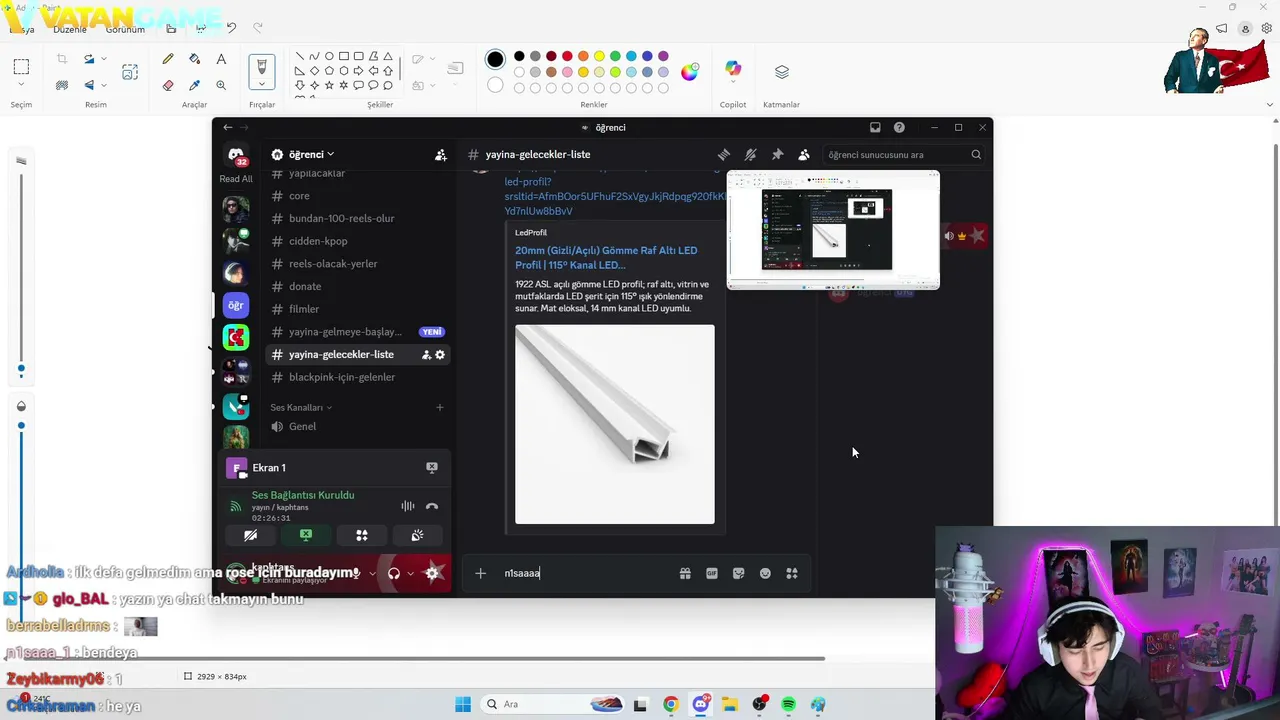Click the Undo arrow in Paint
The width and height of the screenshot is (1280, 720).
[x=232, y=28]
